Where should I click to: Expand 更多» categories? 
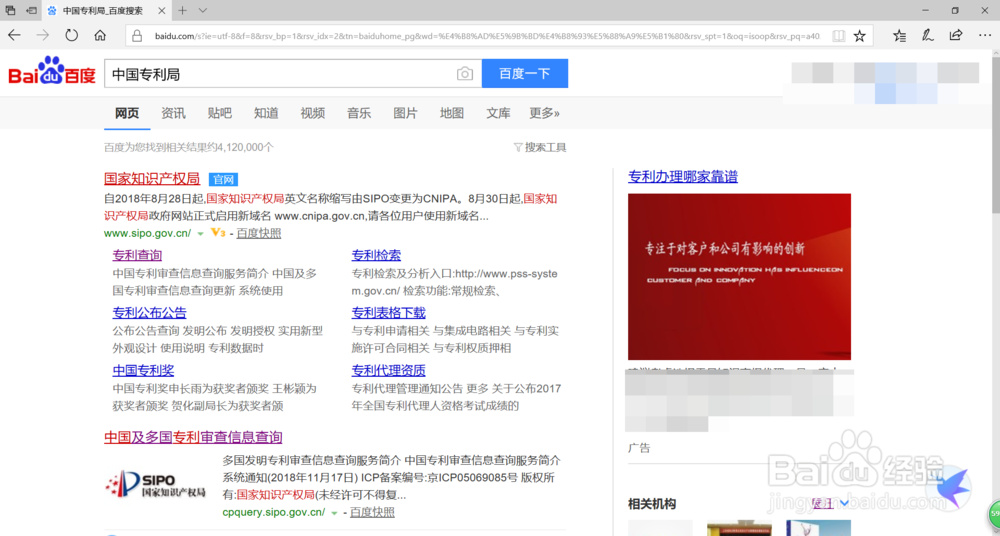[x=545, y=113]
